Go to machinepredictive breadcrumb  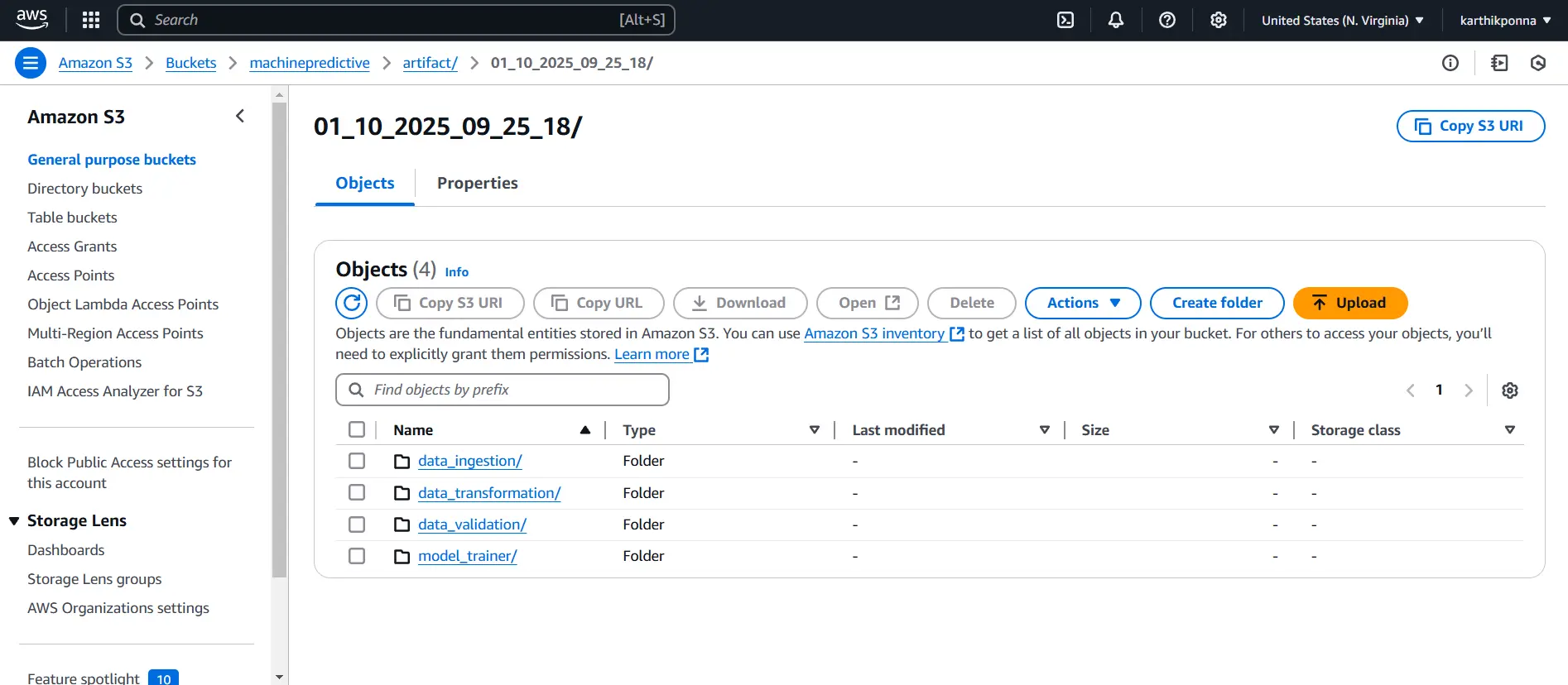(310, 63)
